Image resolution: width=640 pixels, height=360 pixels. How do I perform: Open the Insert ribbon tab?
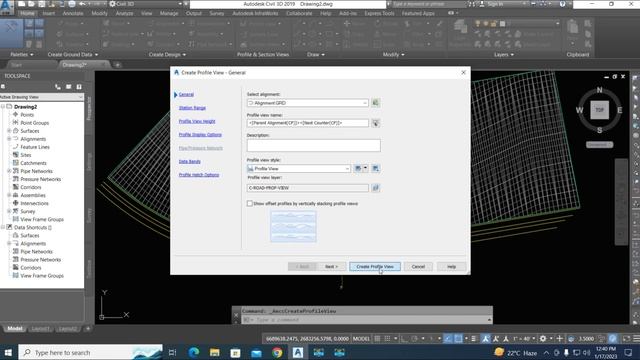[x=49, y=13]
